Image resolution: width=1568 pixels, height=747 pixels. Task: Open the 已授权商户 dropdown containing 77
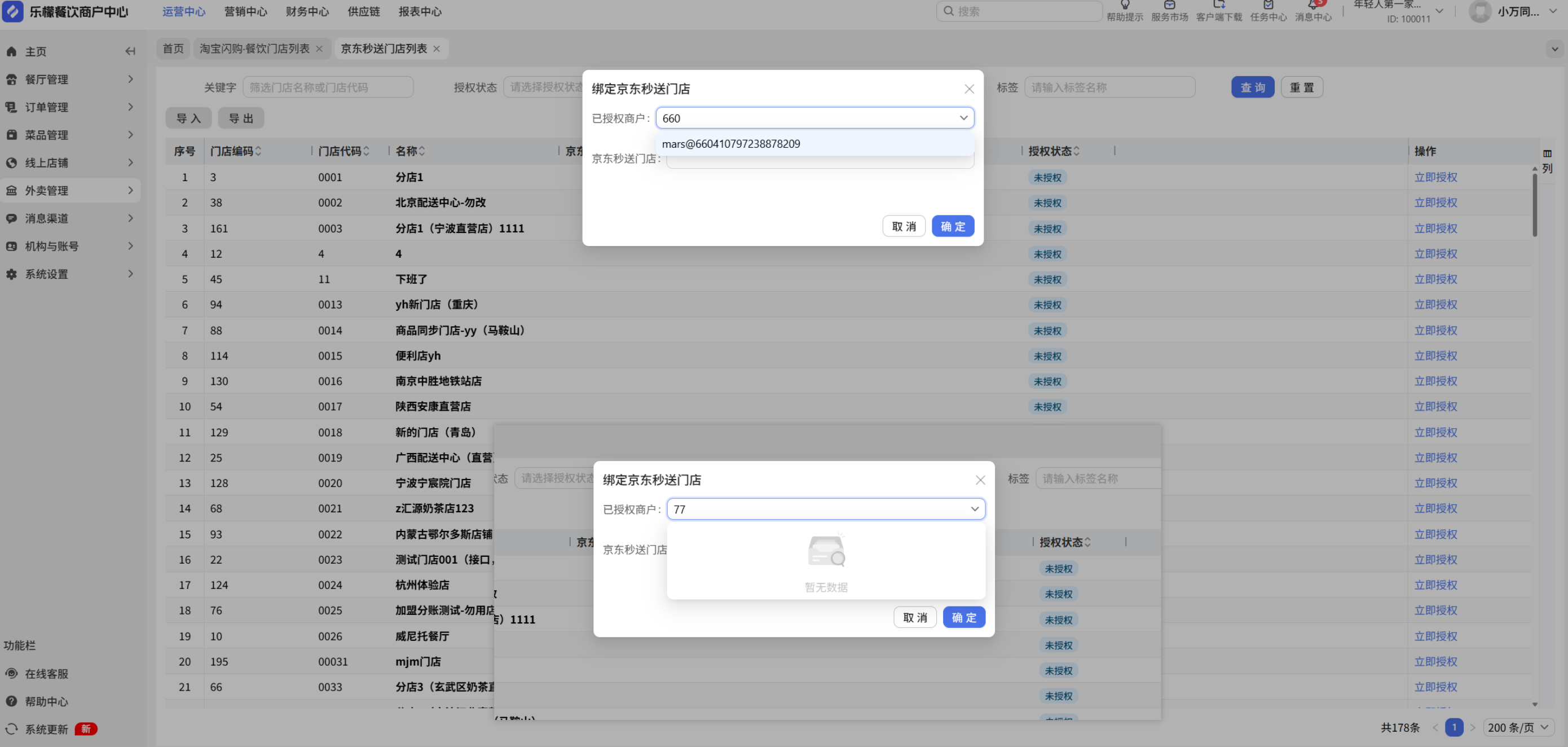click(826, 509)
